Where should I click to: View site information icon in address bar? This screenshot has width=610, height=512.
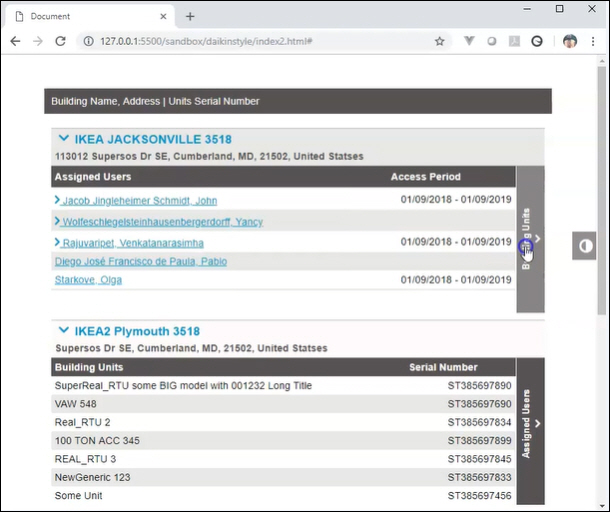click(x=89, y=41)
